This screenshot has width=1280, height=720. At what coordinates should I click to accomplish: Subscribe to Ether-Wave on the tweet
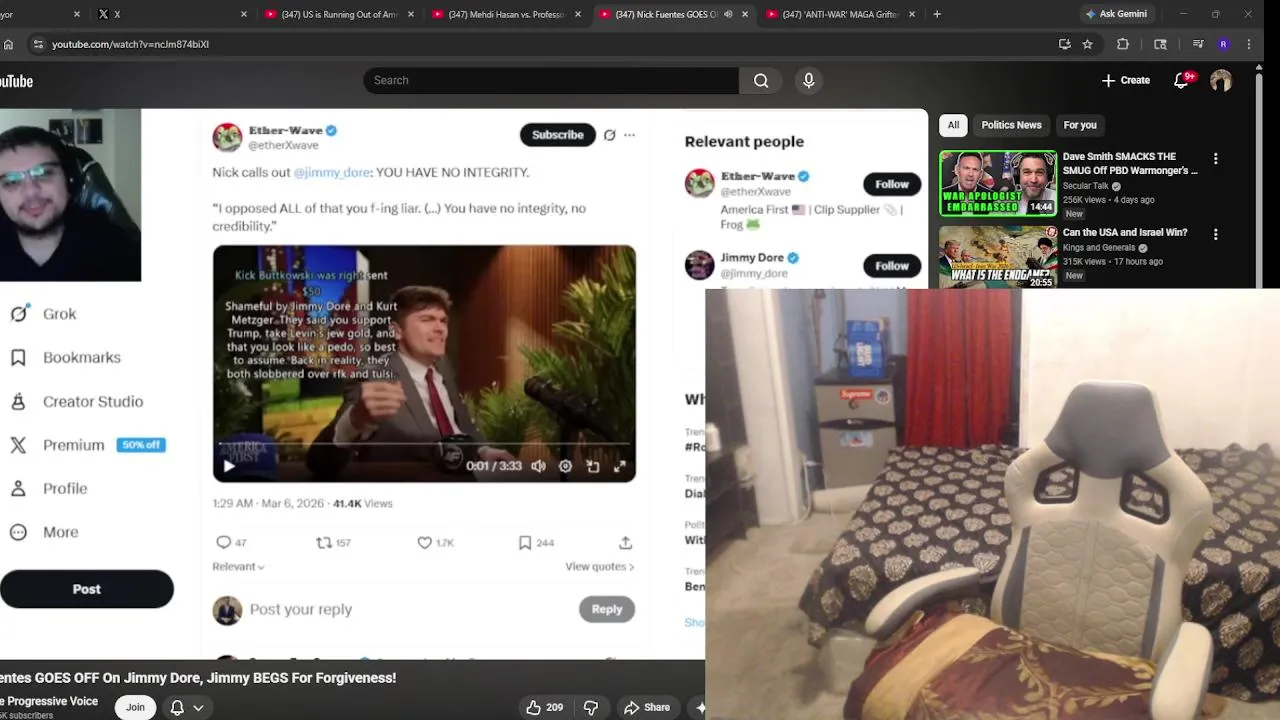click(x=557, y=135)
